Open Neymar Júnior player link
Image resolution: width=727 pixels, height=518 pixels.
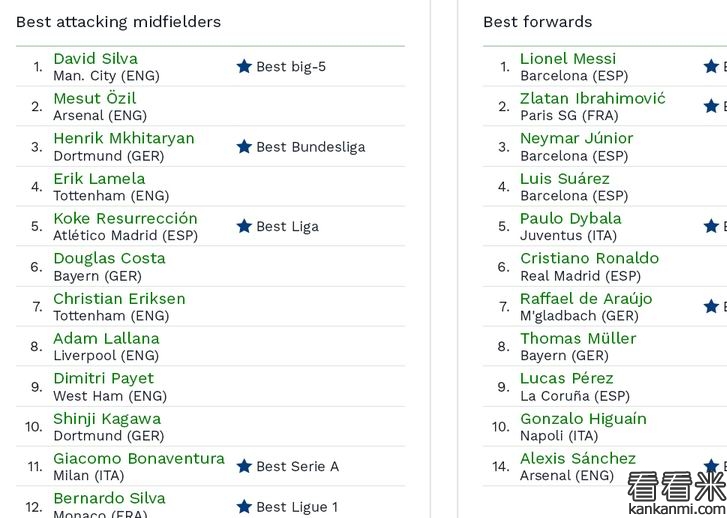tap(576, 139)
